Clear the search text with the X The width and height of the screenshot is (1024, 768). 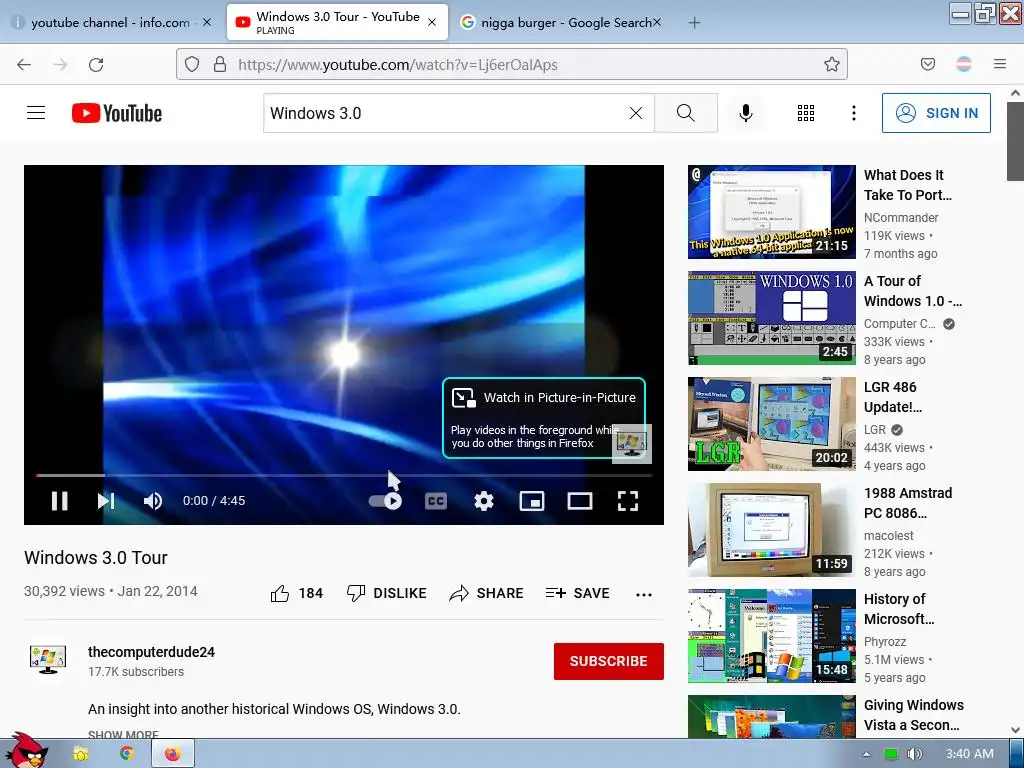tap(635, 113)
